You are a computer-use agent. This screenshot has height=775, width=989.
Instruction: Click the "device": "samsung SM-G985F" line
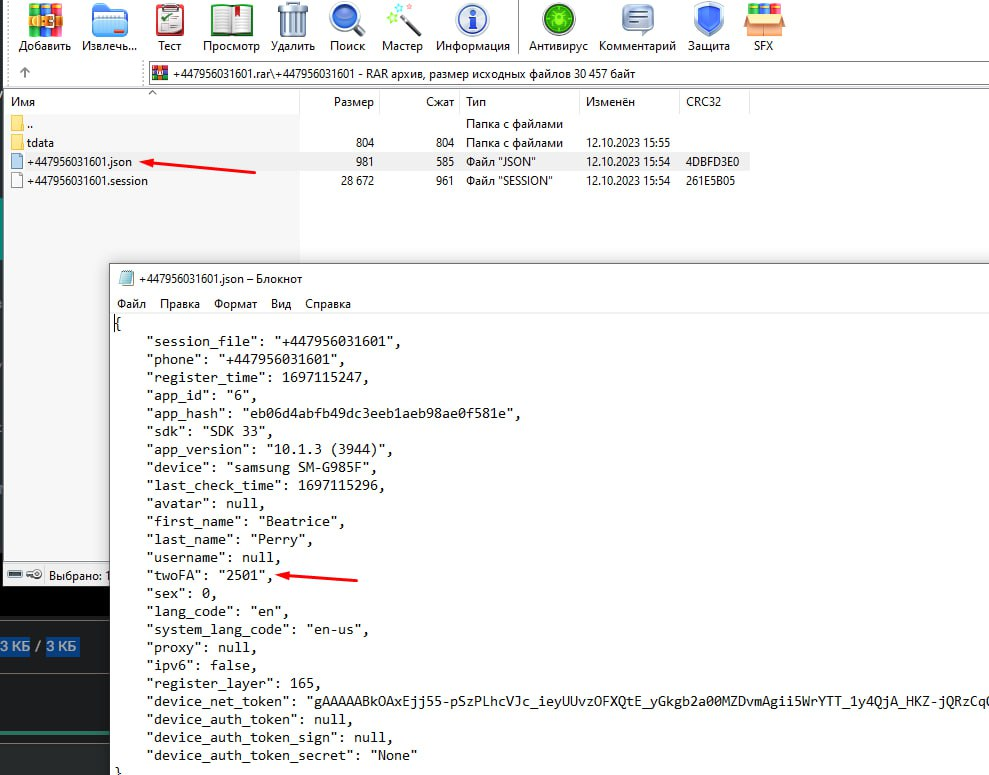coord(261,467)
